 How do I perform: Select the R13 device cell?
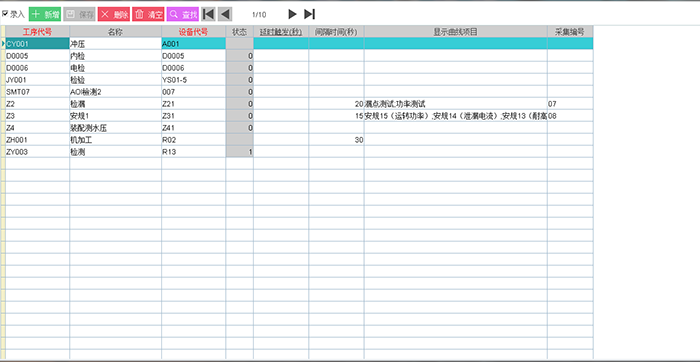[x=193, y=152]
